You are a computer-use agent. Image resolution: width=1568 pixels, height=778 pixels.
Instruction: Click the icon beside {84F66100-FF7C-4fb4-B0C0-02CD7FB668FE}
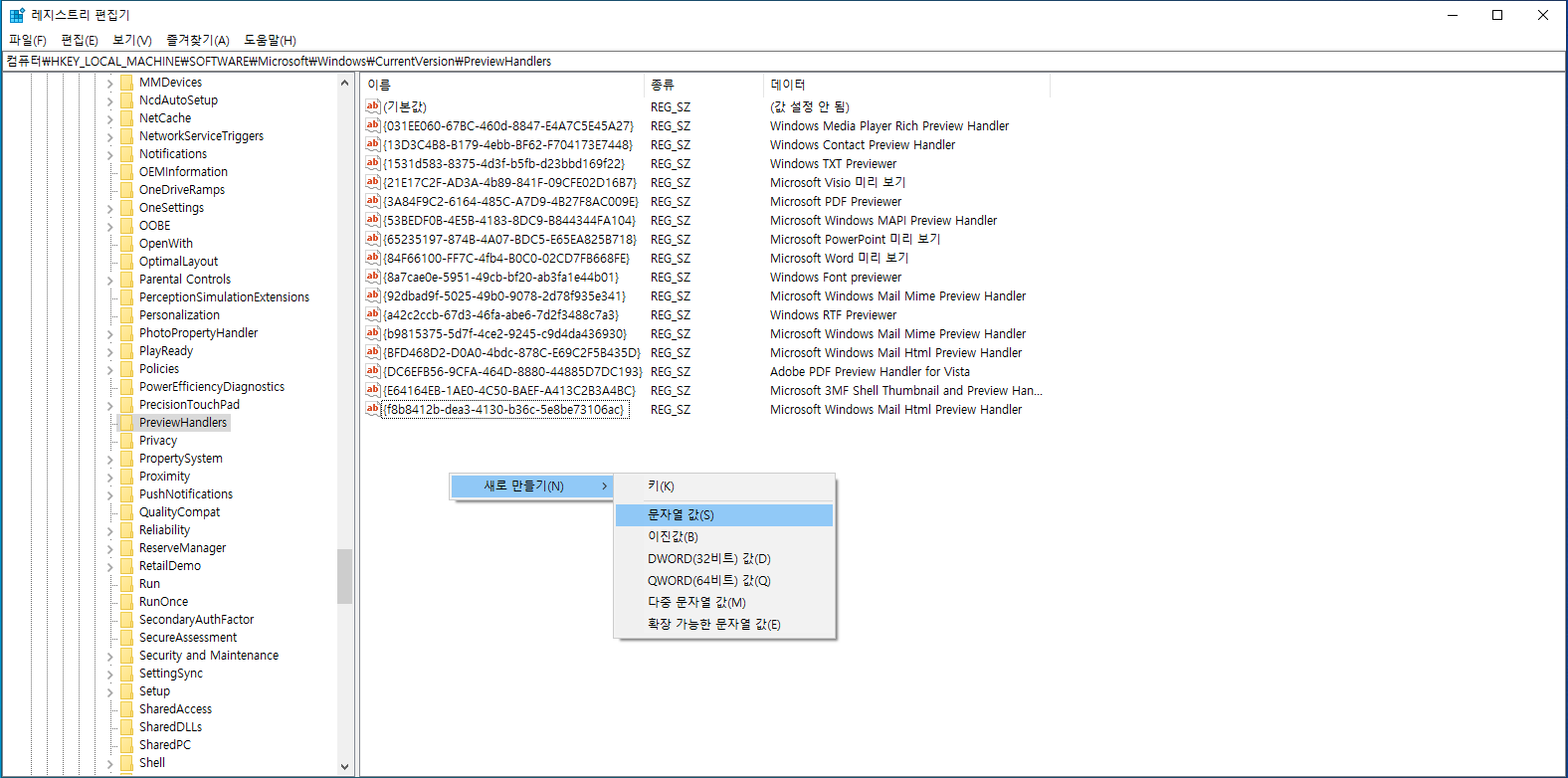373,258
